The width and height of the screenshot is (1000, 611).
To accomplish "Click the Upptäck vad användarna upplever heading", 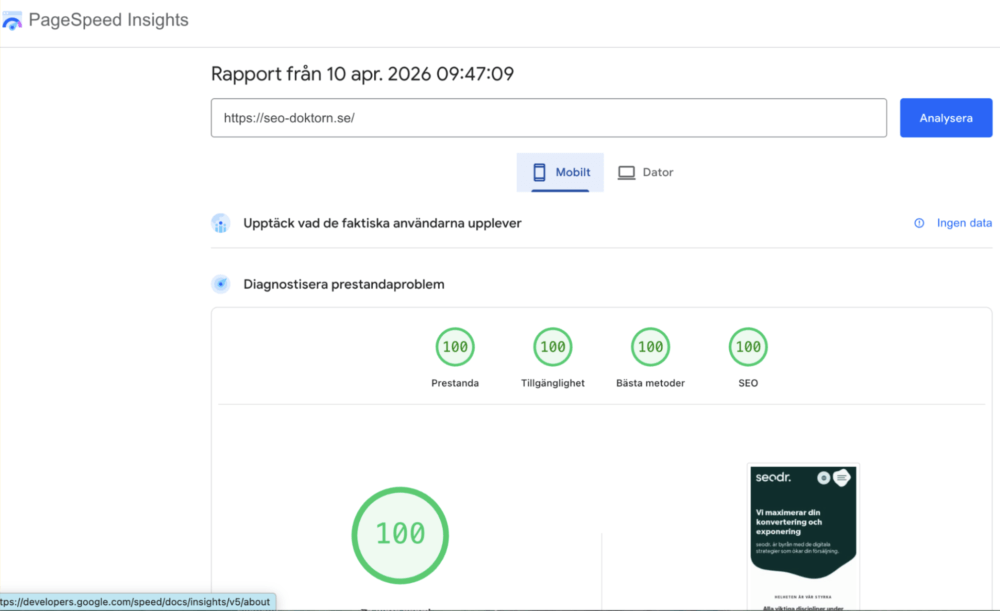I will (382, 223).
